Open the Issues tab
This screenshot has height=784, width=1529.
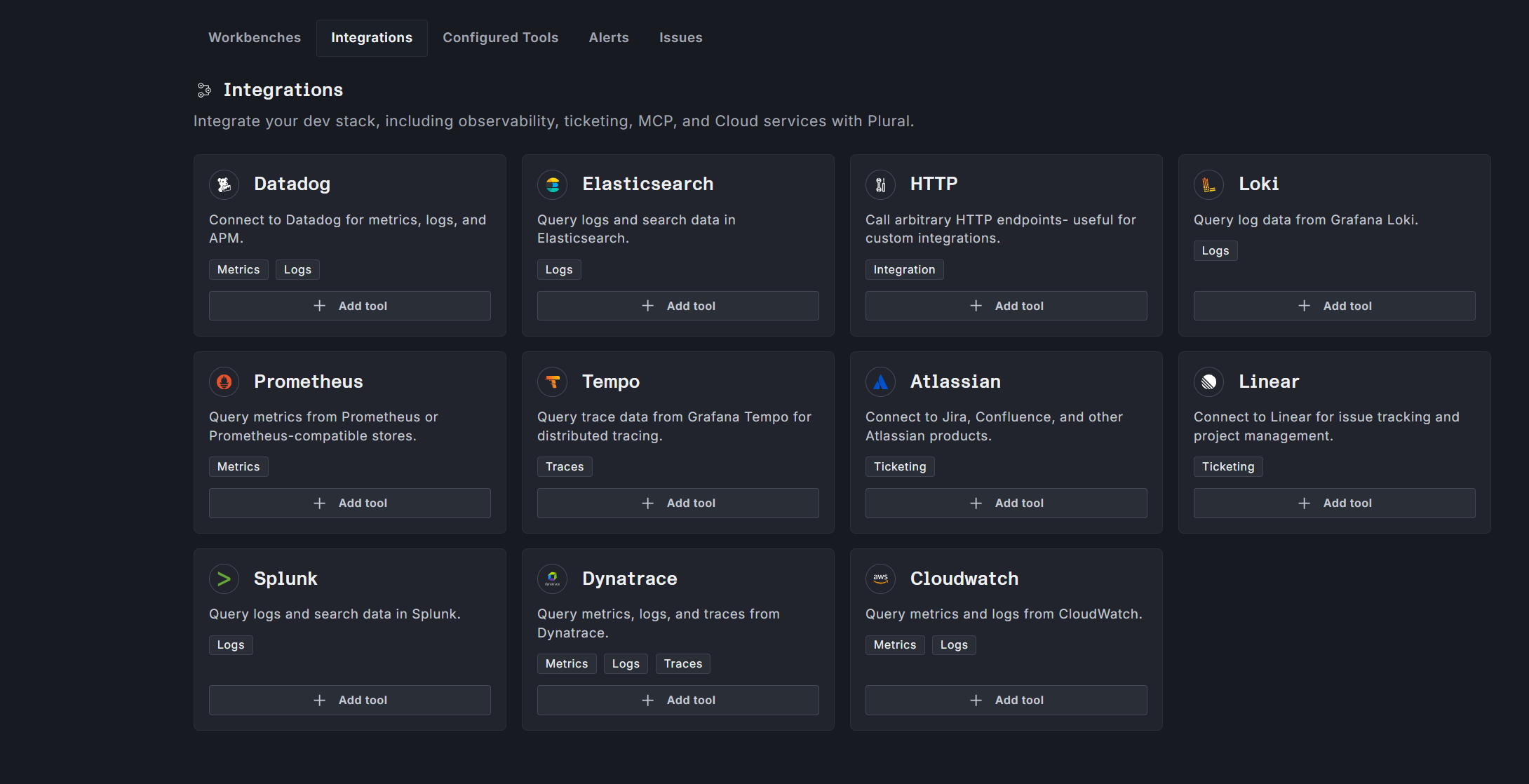click(680, 38)
